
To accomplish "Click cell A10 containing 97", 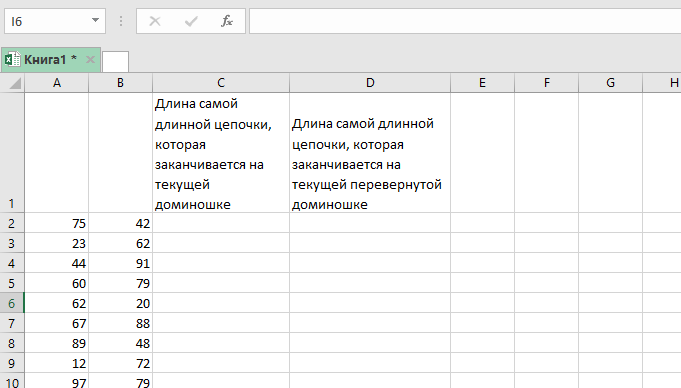I will tap(56, 381).
